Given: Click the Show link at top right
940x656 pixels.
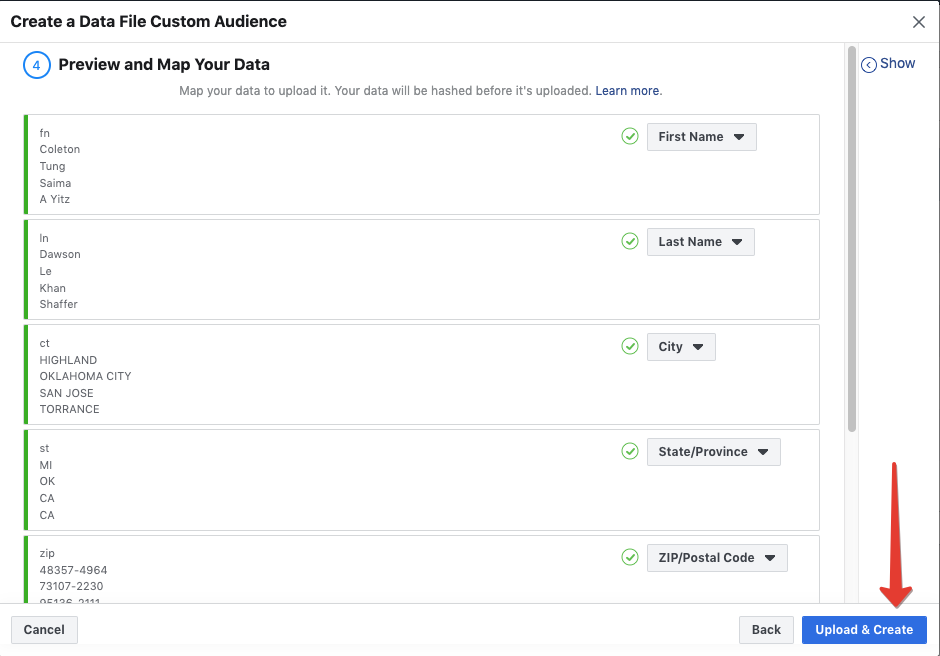Looking at the screenshot, I should (897, 64).
